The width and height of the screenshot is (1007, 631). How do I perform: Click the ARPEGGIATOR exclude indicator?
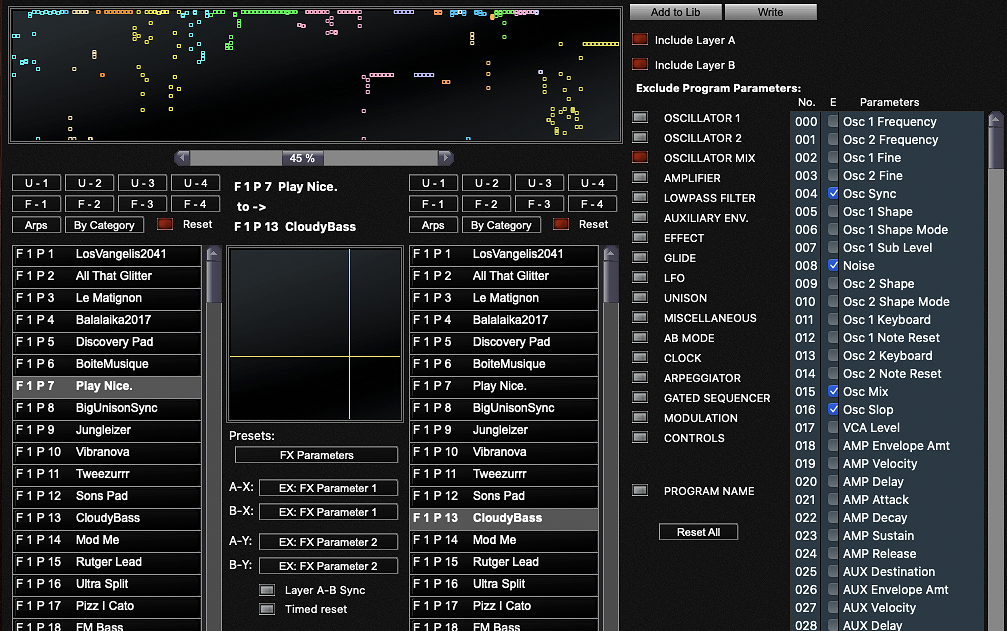tap(640, 378)
